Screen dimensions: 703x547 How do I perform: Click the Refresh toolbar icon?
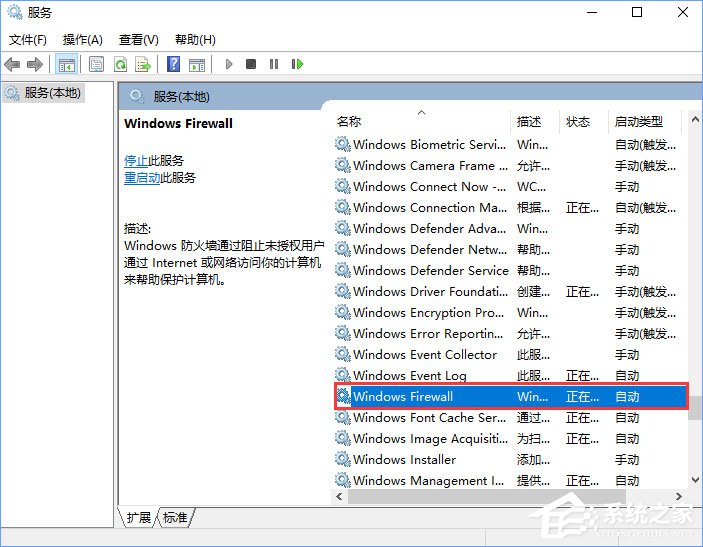(x=120, y=65)
